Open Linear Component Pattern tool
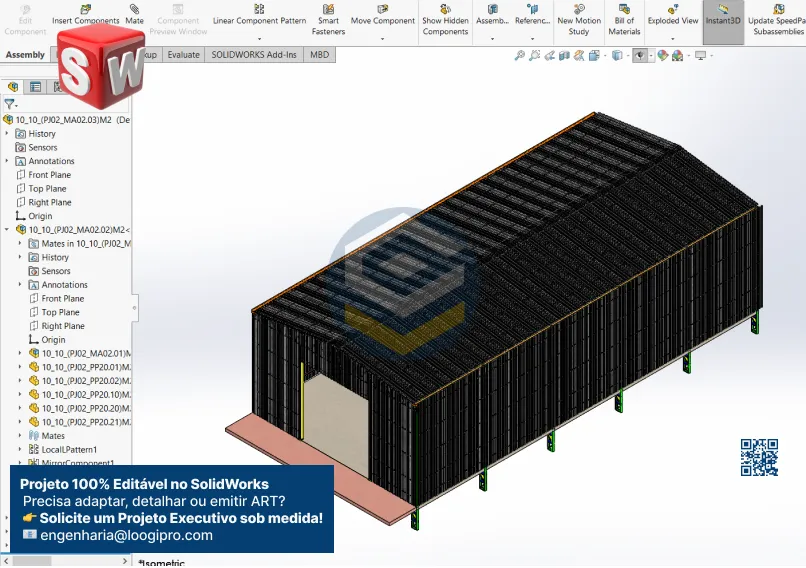 [x=259, y=14]
